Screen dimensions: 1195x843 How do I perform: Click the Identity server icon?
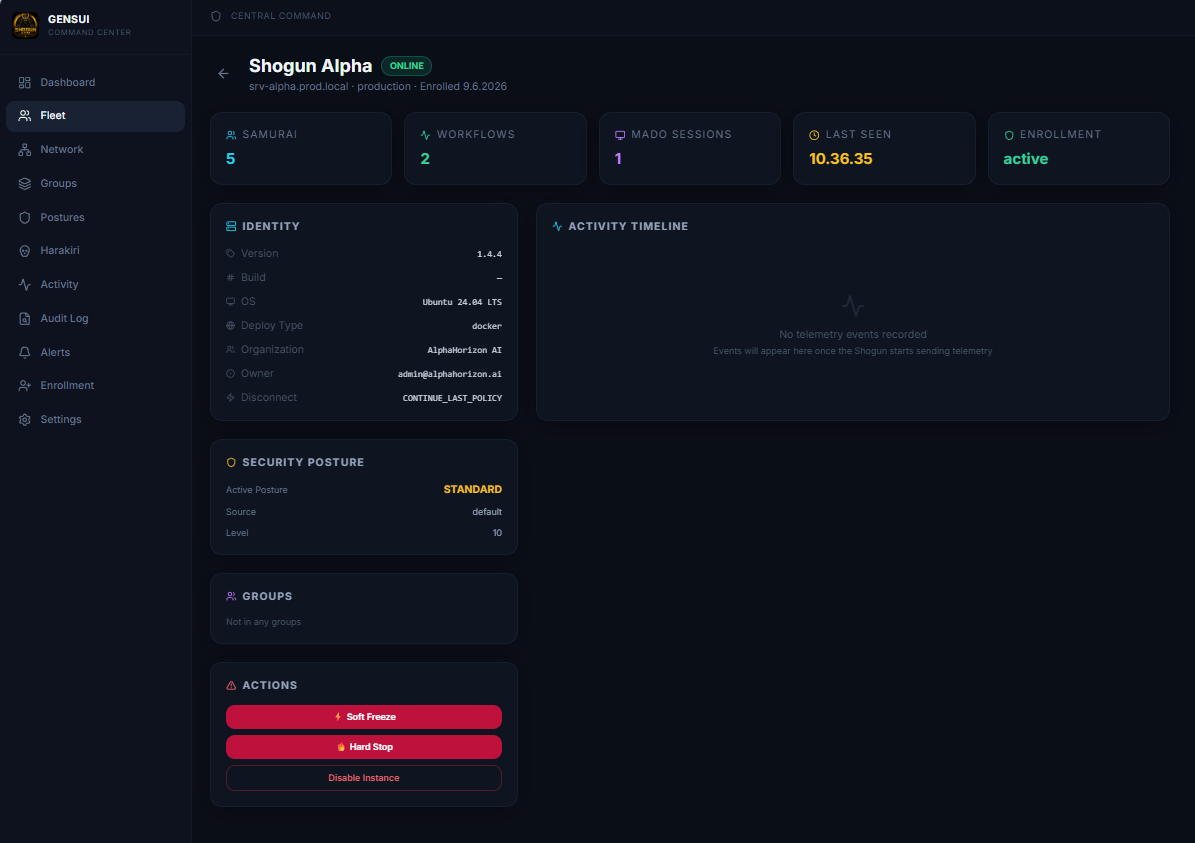tap(231, 226)
